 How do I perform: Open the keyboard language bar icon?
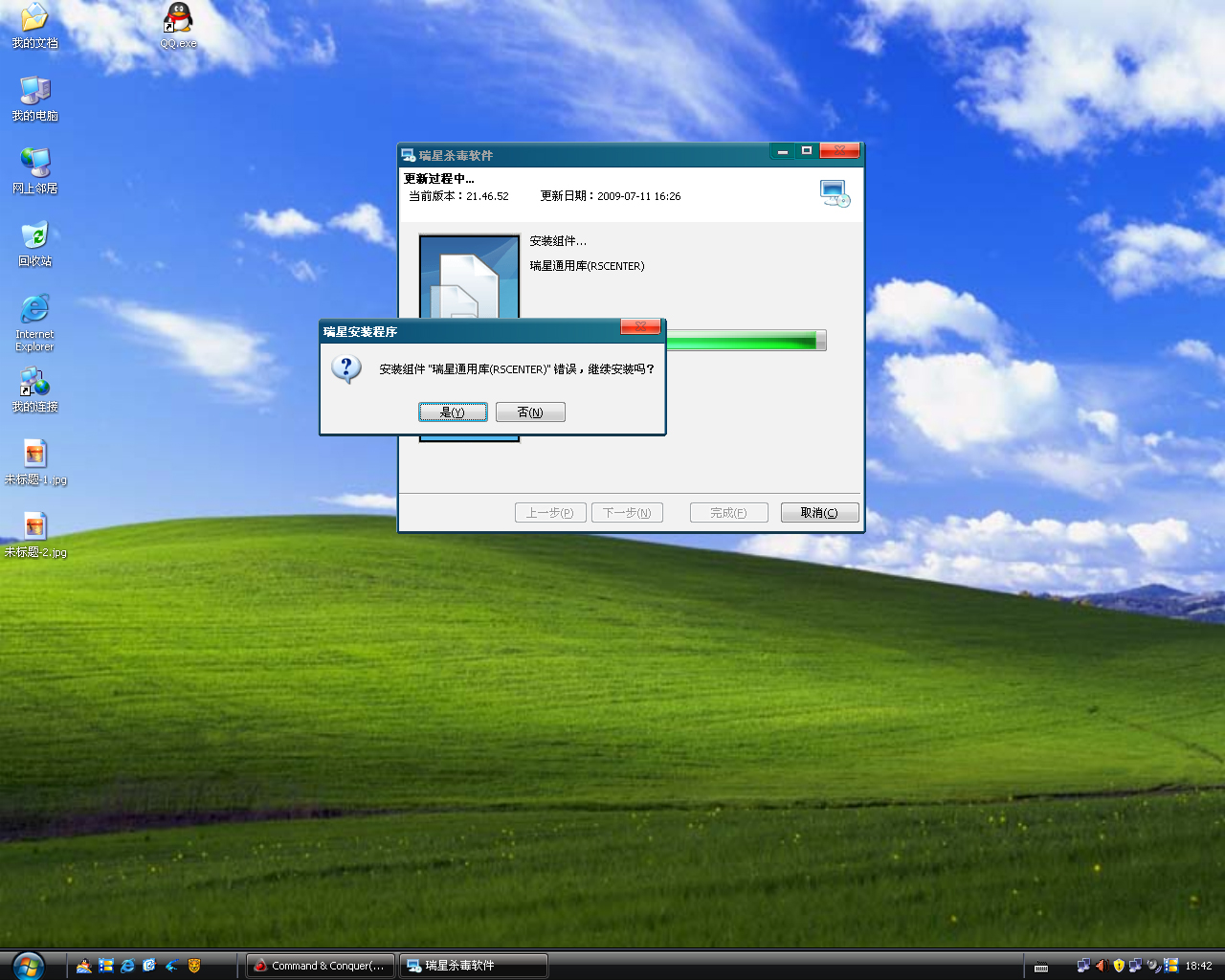[1041, 967]
